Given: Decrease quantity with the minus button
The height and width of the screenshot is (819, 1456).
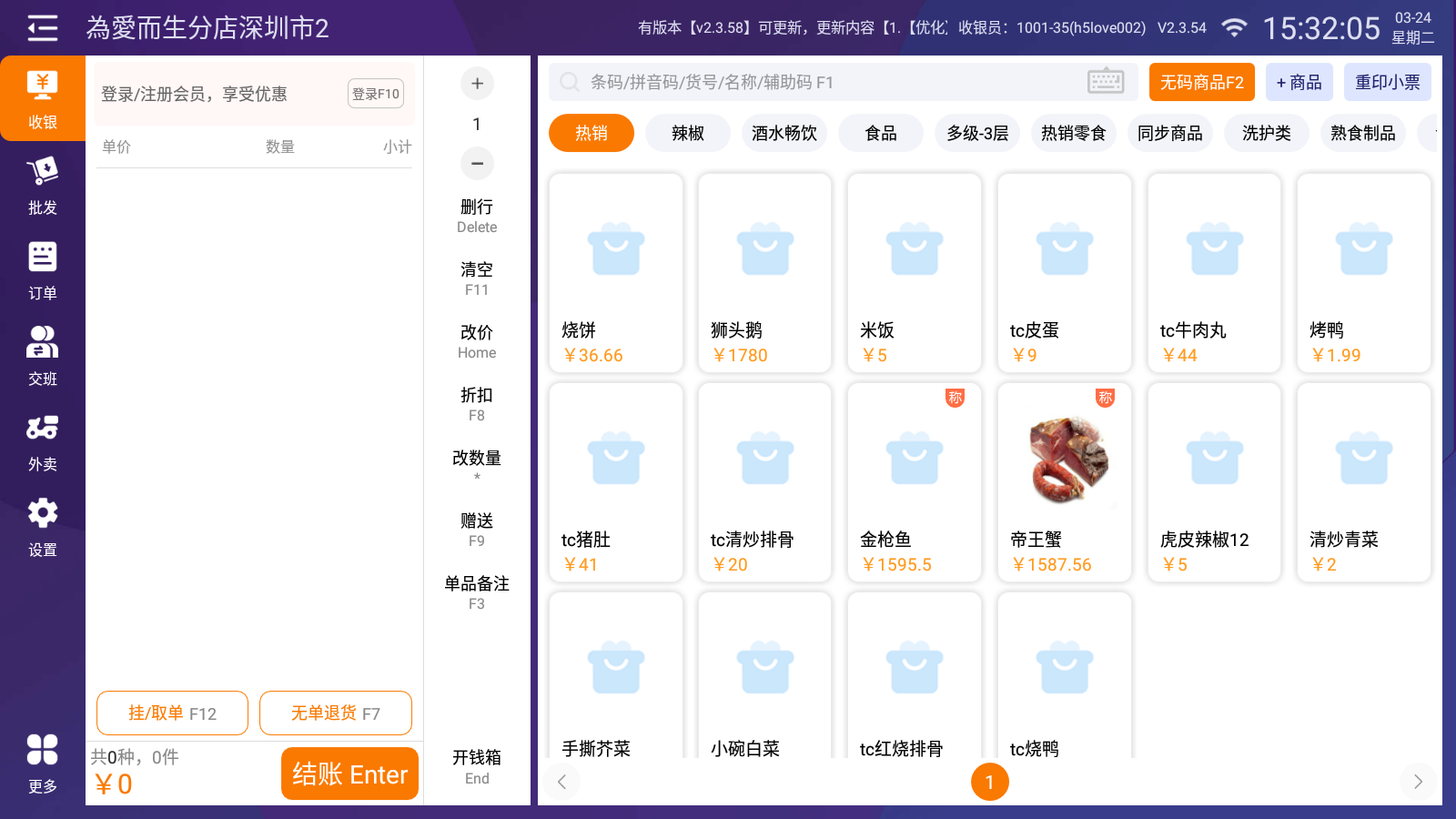Looking at the screenshot, I should click(477, 164).
